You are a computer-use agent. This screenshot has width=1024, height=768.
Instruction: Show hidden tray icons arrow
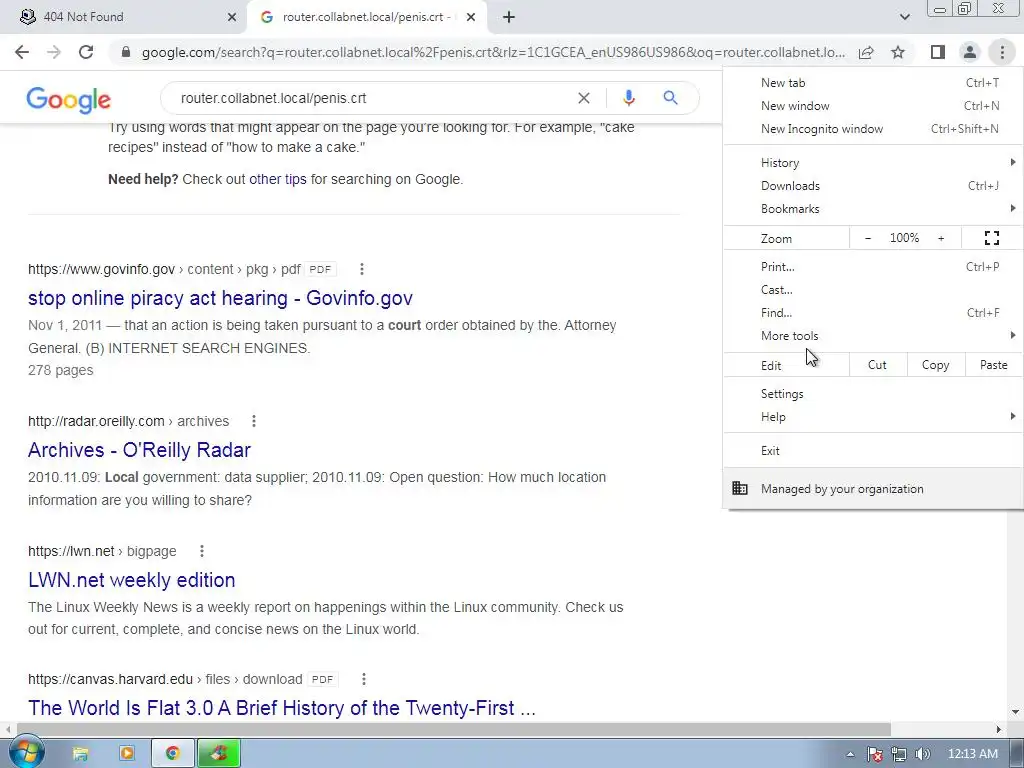pyautogui.click(x=850, y=754)
